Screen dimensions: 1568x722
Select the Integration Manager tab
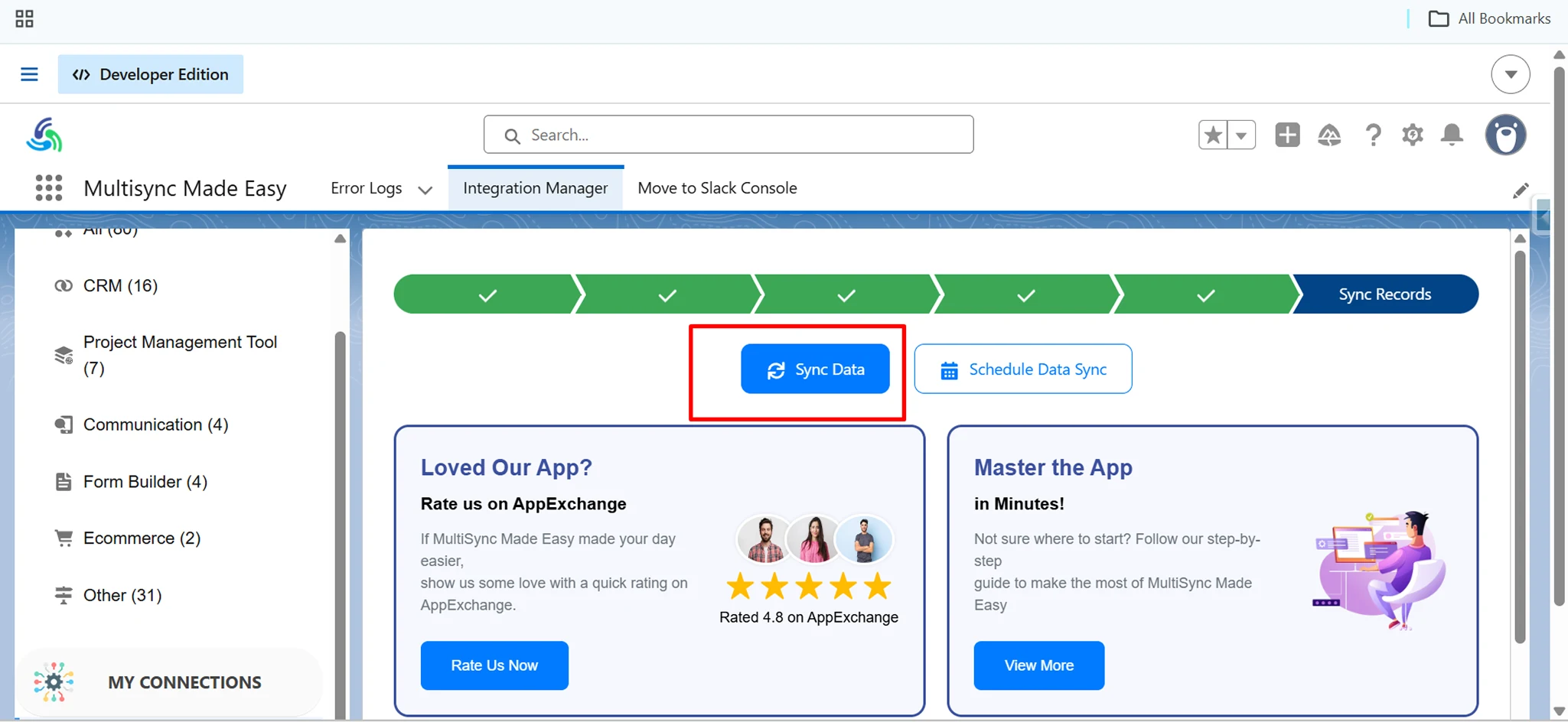[536, 188]
